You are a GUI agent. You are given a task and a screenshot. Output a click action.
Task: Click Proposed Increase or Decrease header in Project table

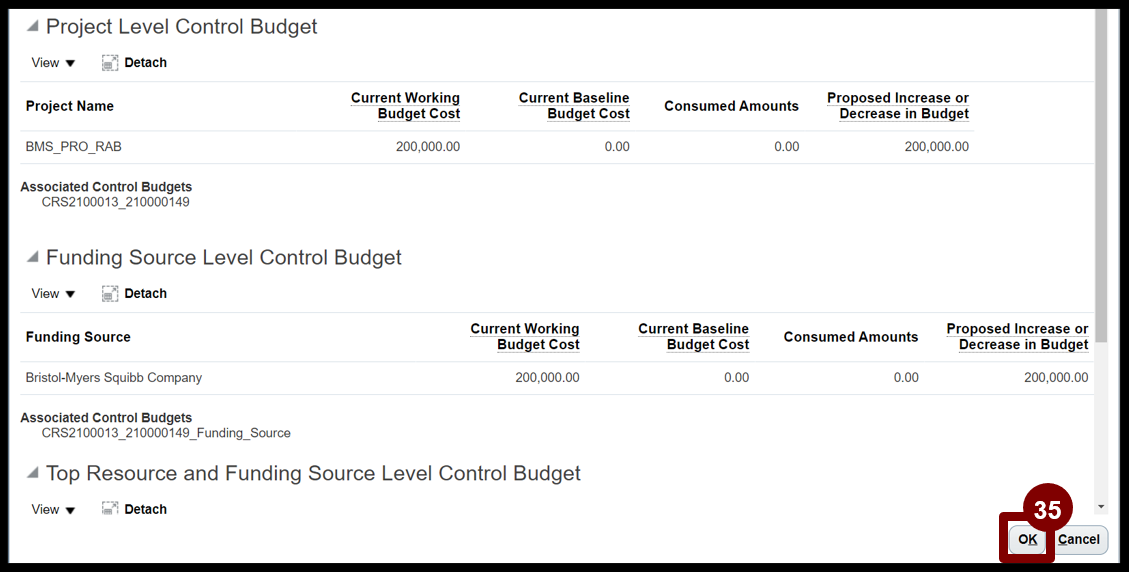click(897, 106)
